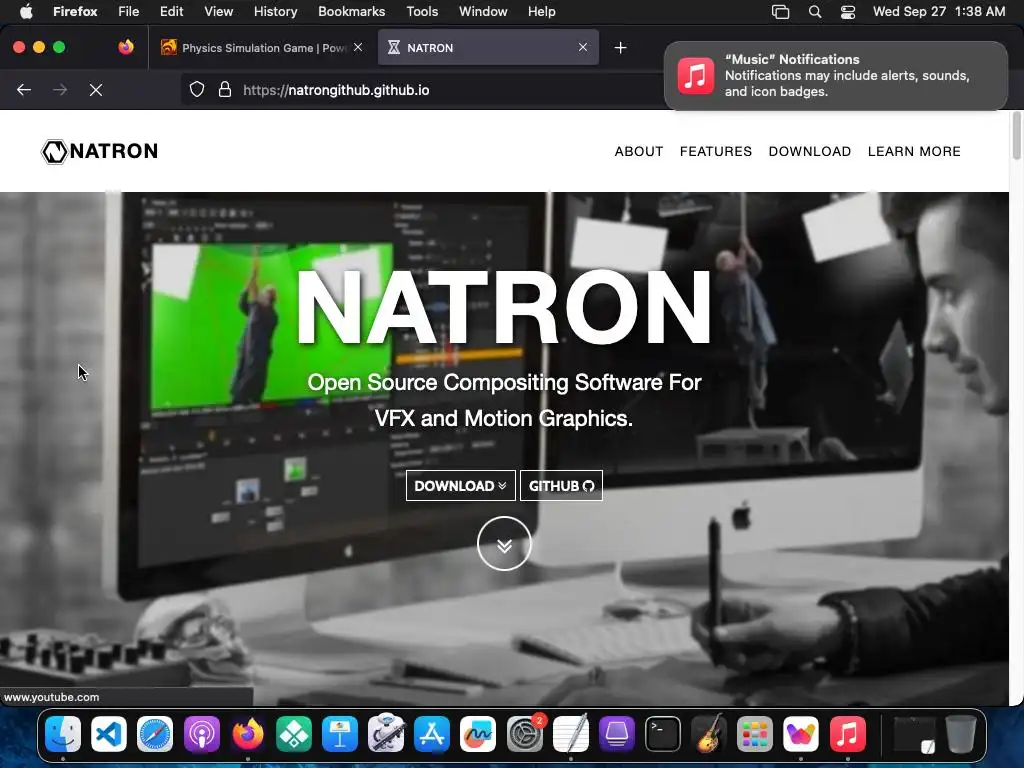Click the tracking protection shield icon
This screenshot has width=1024, height=768.
[197, 90]
